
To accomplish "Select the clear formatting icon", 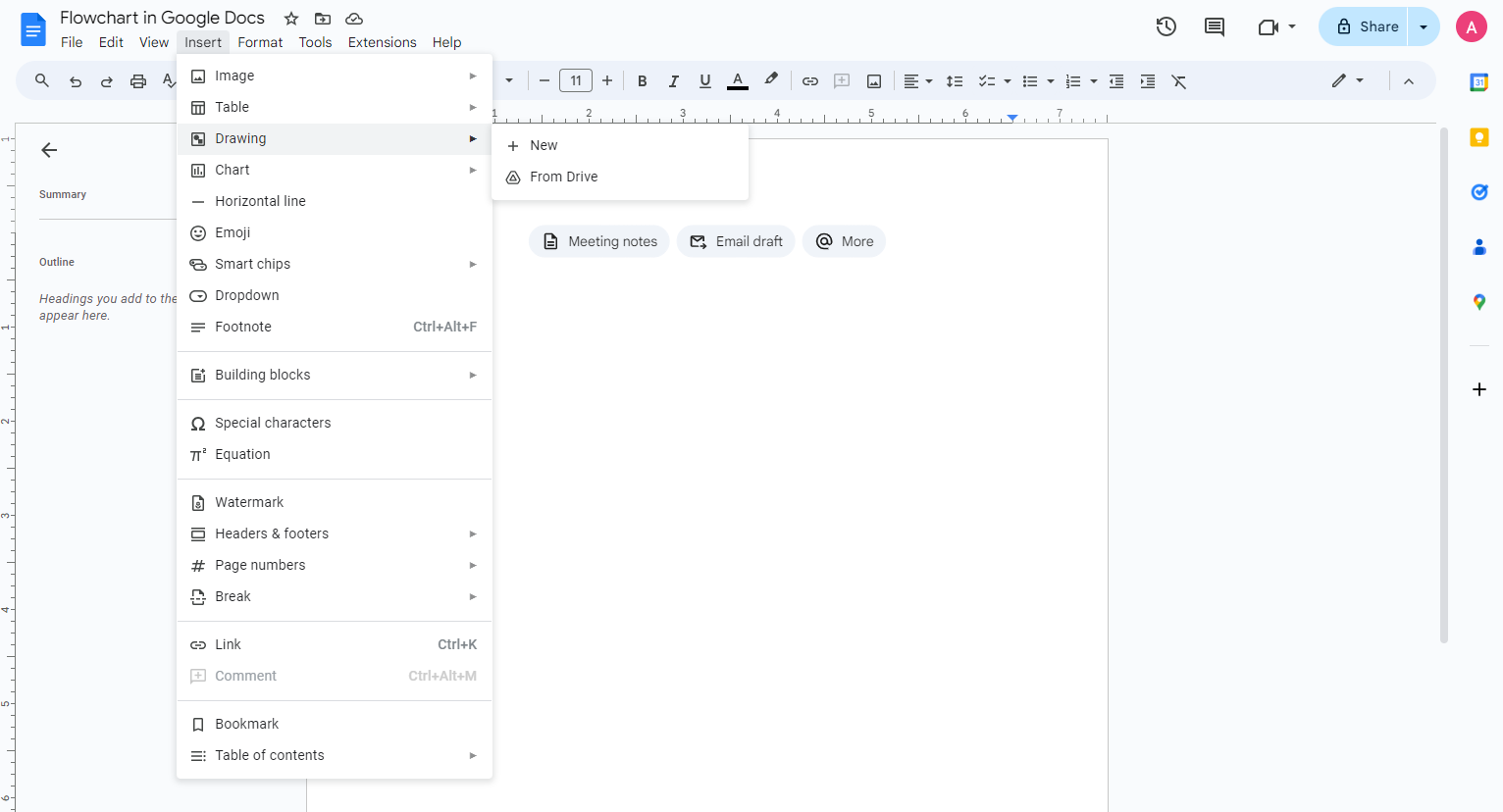I will coord(1178,80).
